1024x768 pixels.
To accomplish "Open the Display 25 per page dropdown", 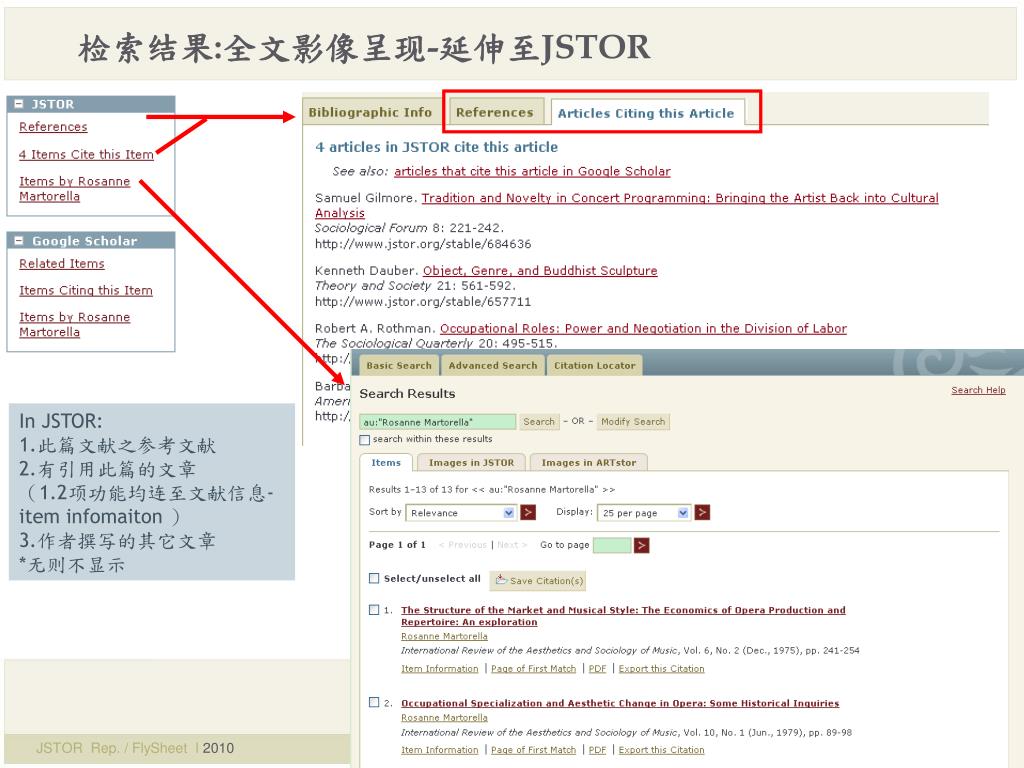I will (x=643, y=513).
